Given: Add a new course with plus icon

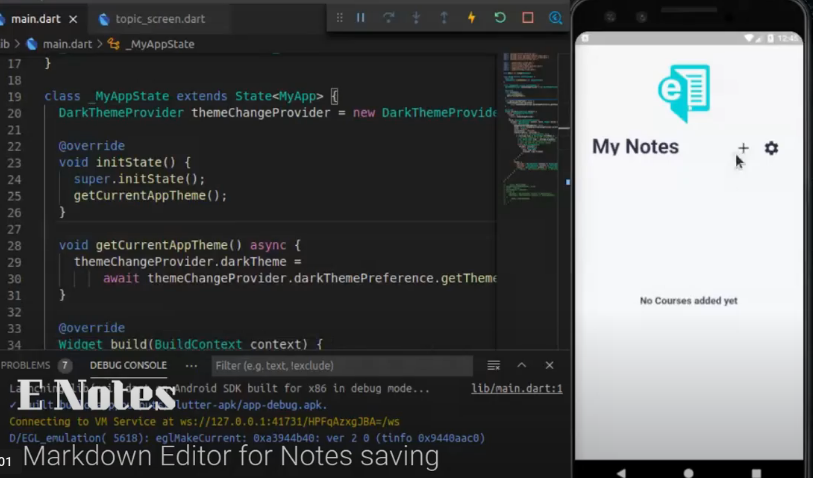Looking at the screenshot, I should (x=743, y=148).
